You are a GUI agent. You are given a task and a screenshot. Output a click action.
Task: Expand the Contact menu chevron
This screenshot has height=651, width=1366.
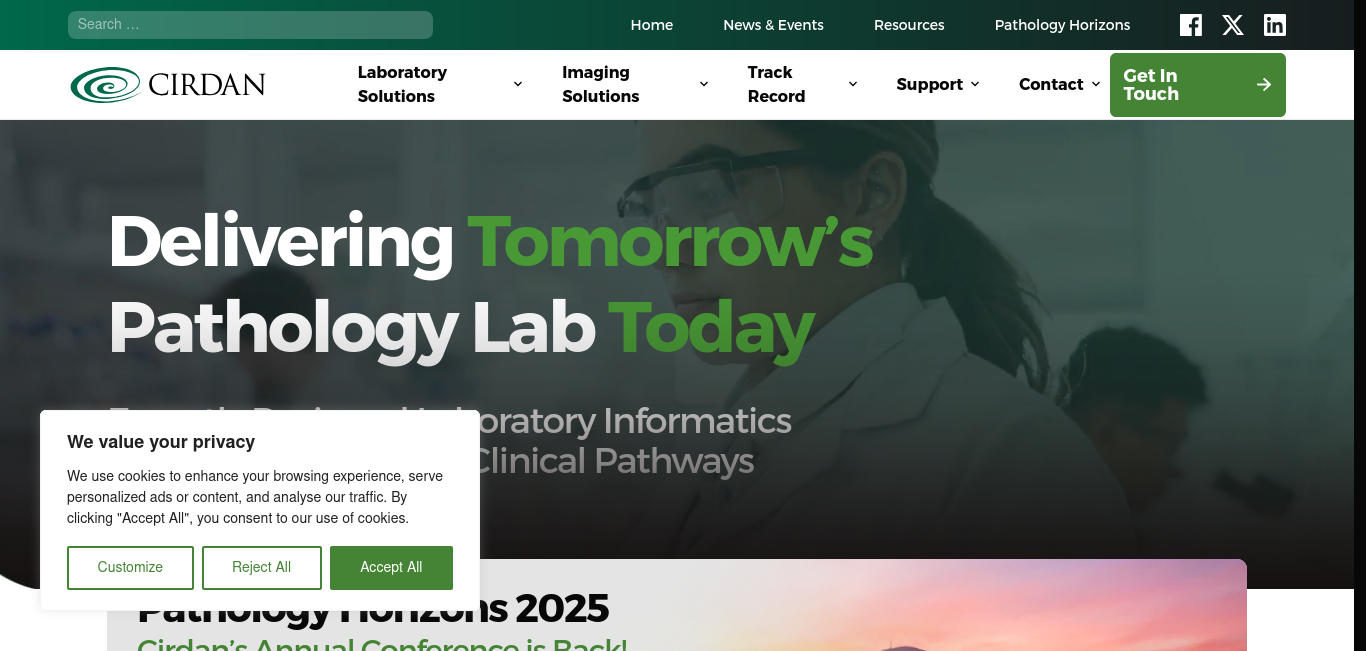point(1096,85)
